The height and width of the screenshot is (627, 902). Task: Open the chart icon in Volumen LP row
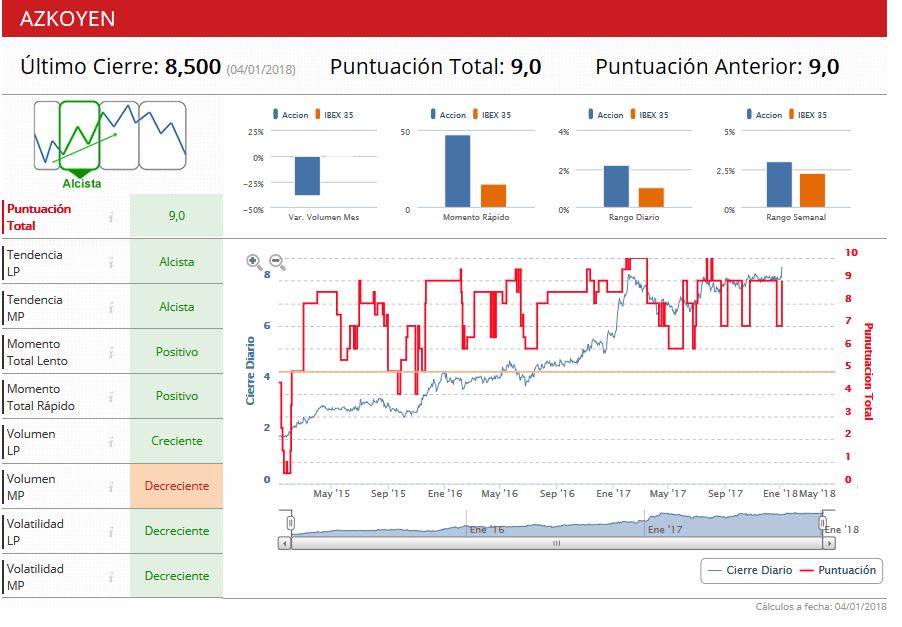point(111,442)
